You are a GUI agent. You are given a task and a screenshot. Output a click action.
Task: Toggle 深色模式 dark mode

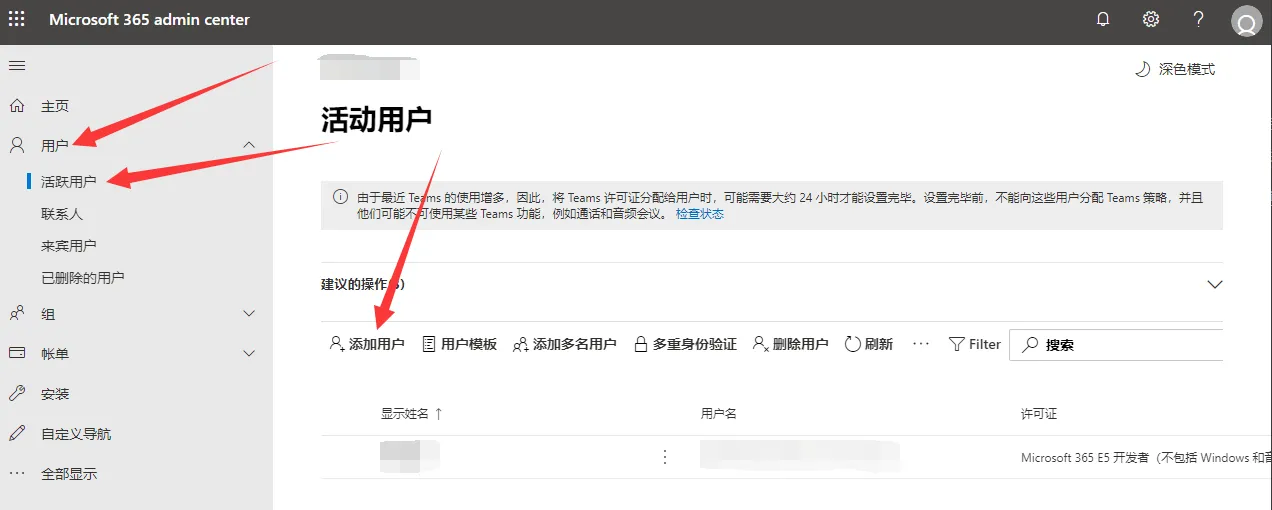pos(1175,69)
